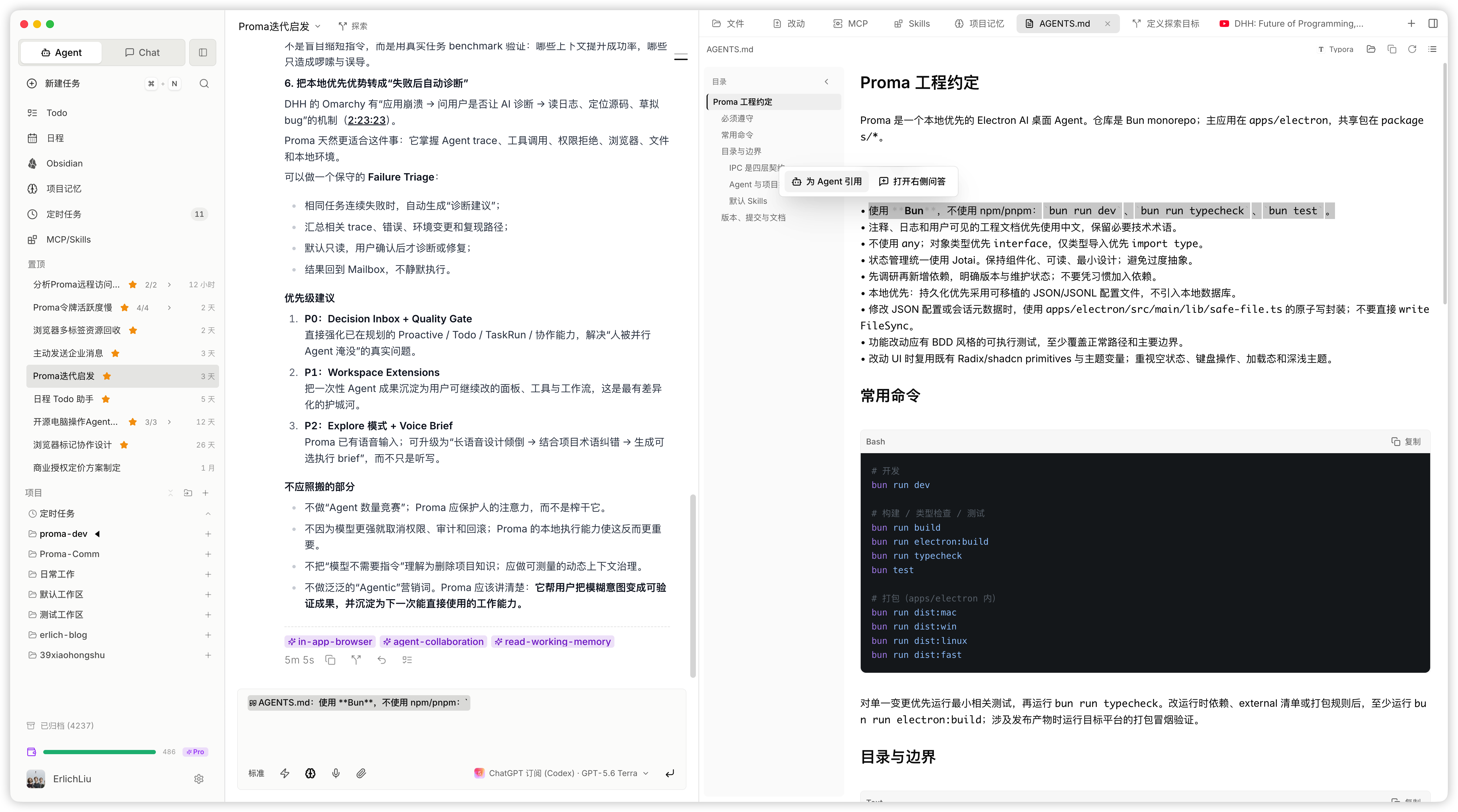
Task: Open the search icon beside 新建任务
Action: (x=204, y=84)
